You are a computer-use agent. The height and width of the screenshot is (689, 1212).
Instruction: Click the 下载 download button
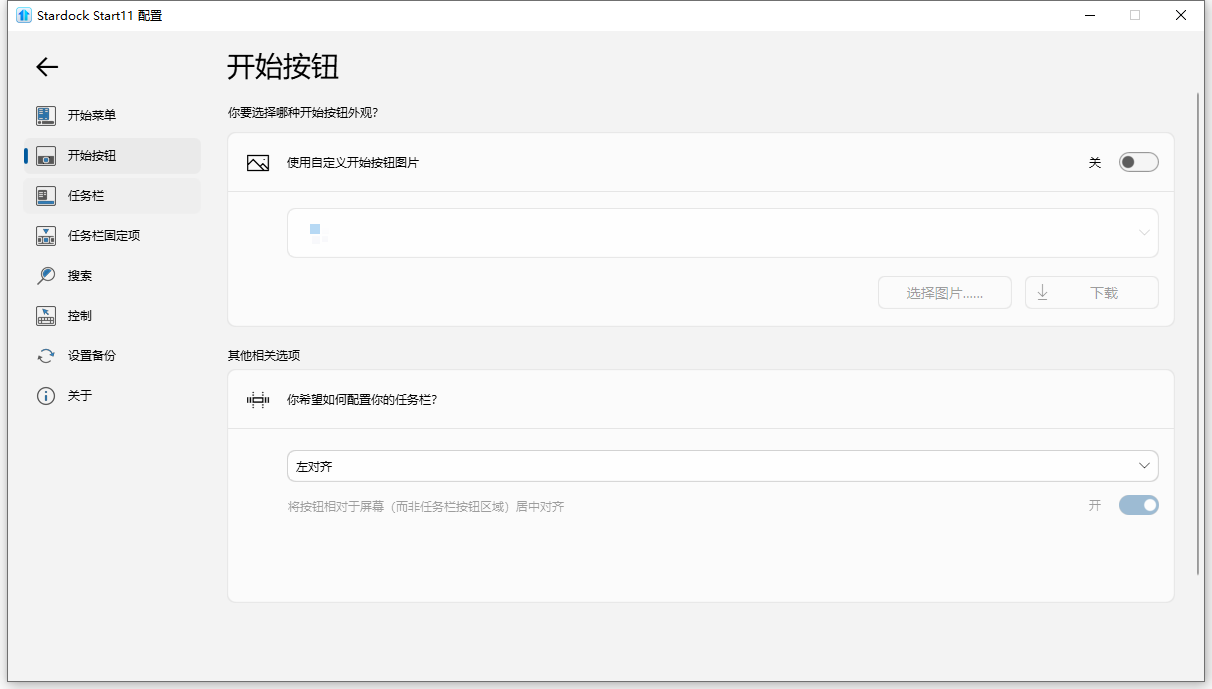[x=1091, y=292]
